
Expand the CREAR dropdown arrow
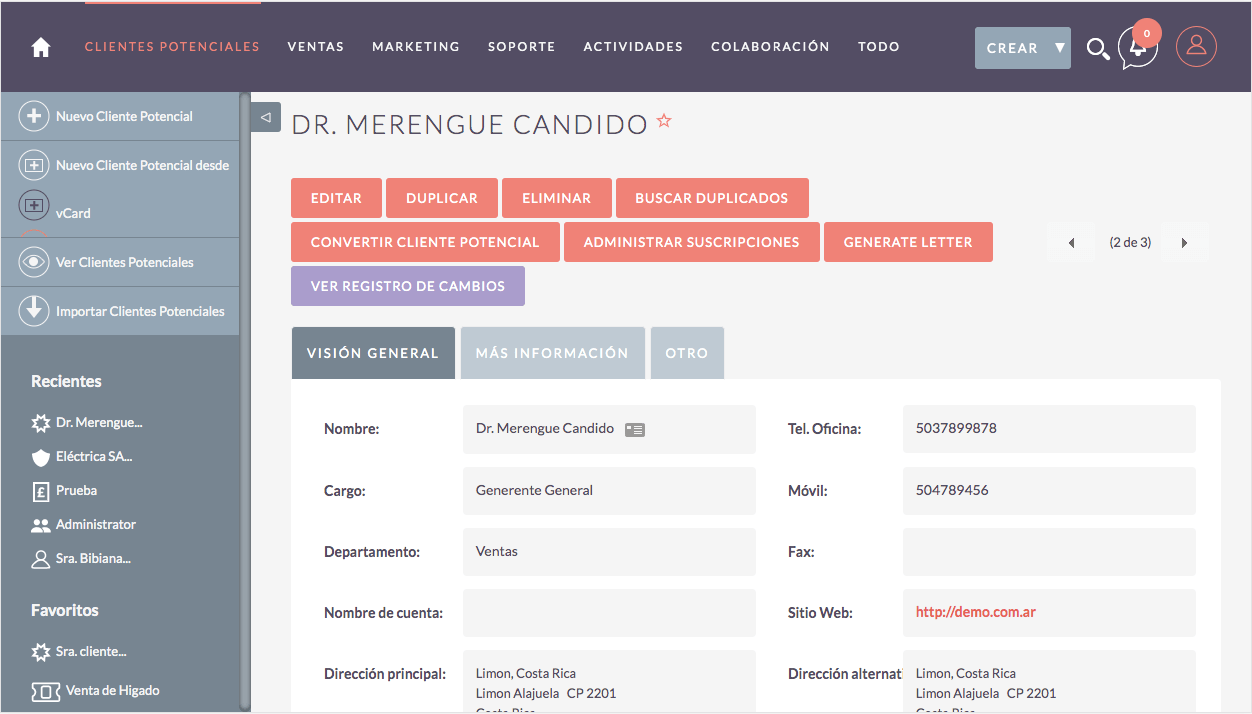(1059, 48)
